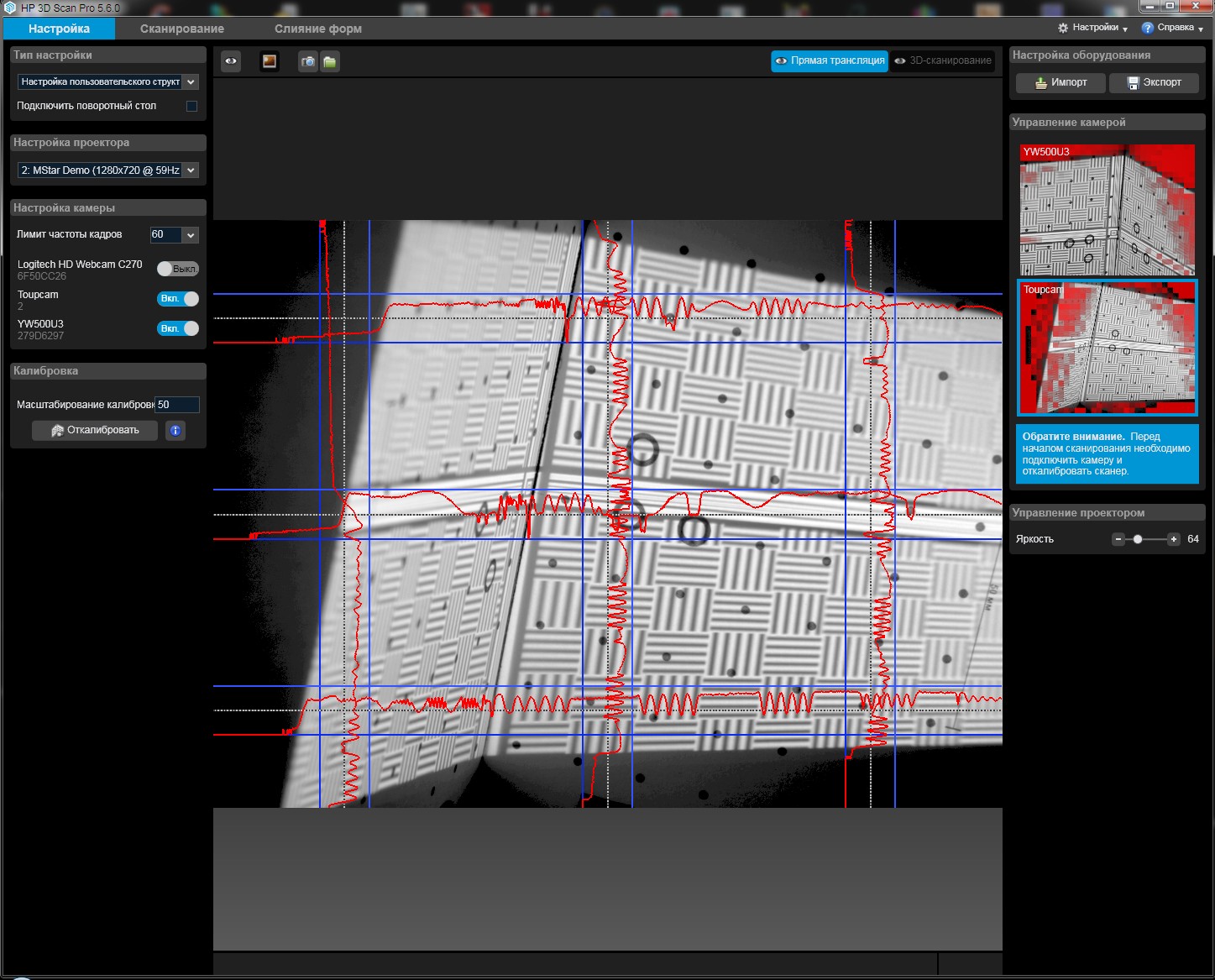Screen dimensions: 1215x980
Task: Click the eye view icon in toolbar
Action: (x=230, y=61)
